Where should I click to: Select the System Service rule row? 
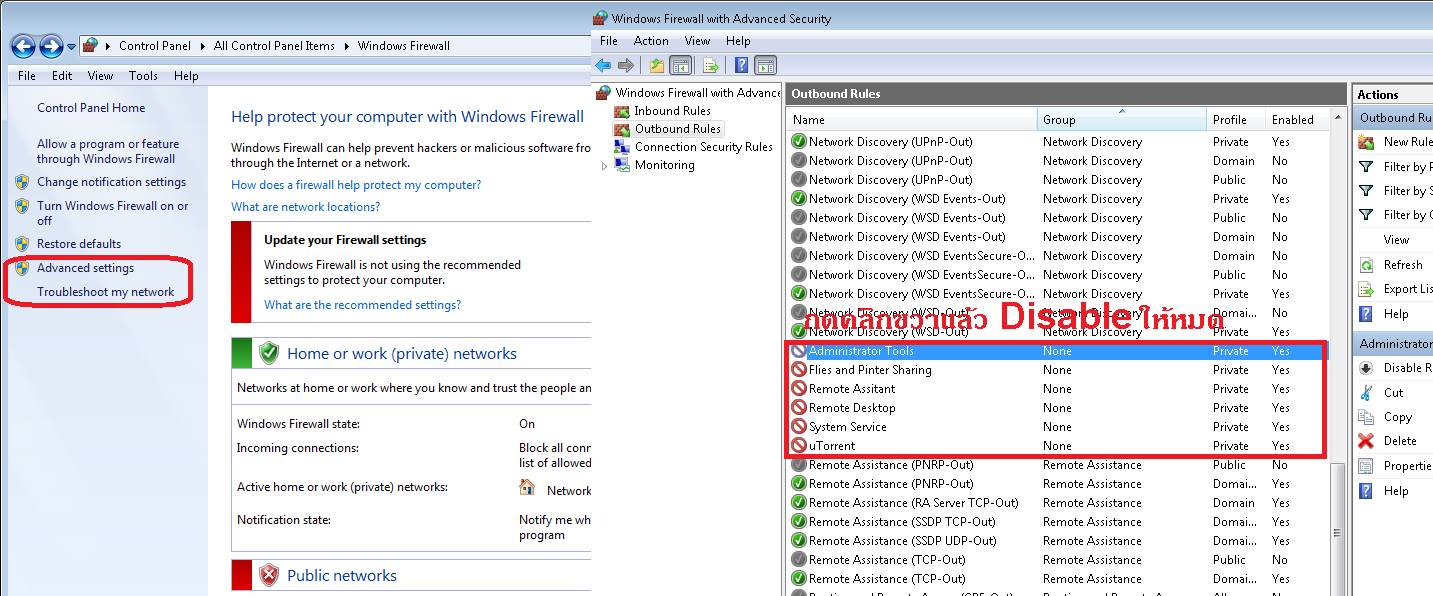point(1058,427)
